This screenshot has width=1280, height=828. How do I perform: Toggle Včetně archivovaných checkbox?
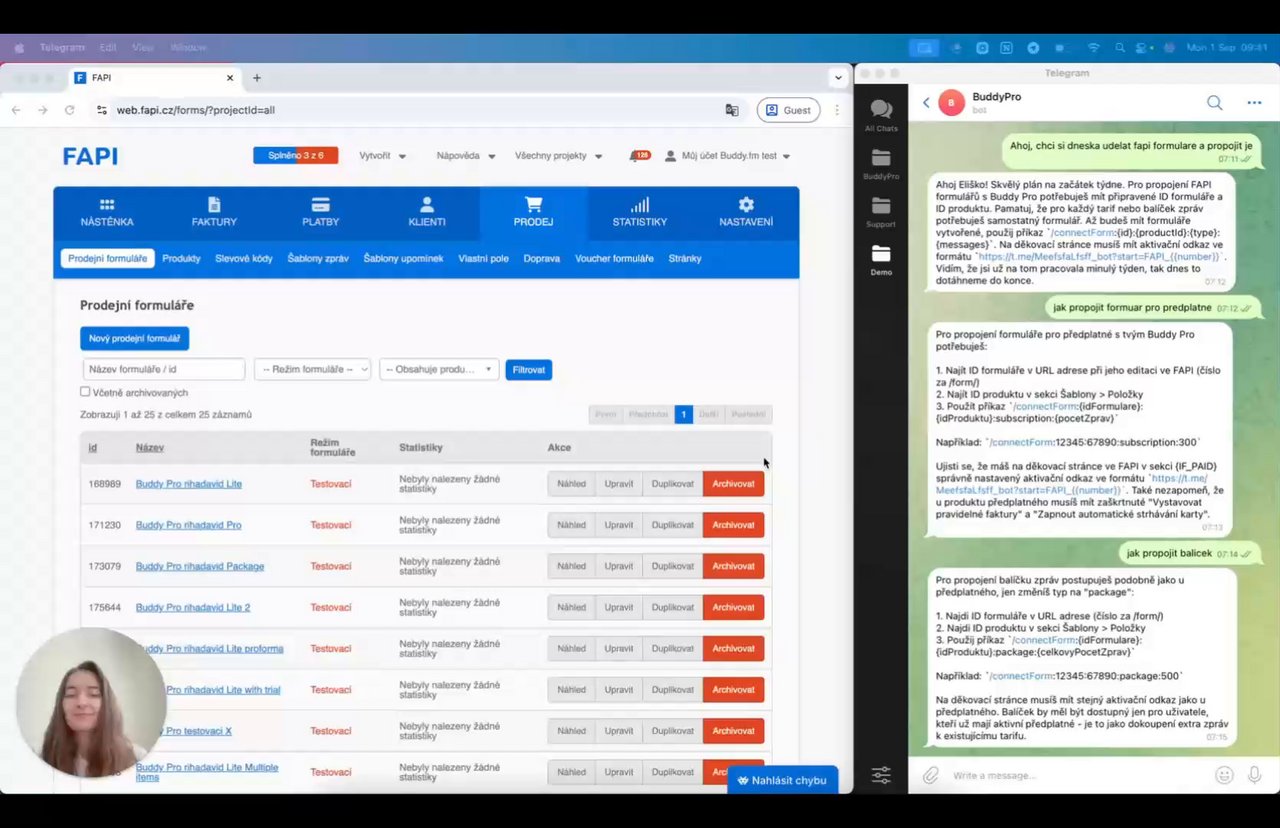(x=85, y=392)
